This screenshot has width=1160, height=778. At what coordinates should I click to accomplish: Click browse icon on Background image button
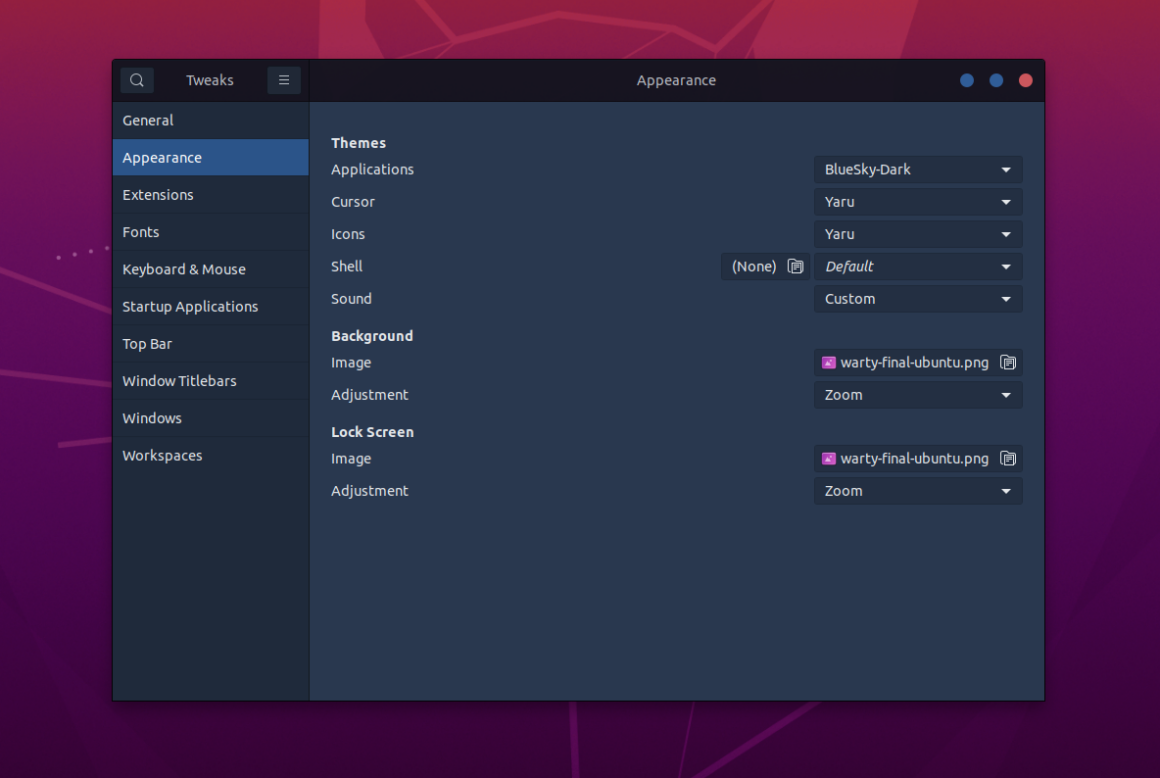pos(1010,362)
